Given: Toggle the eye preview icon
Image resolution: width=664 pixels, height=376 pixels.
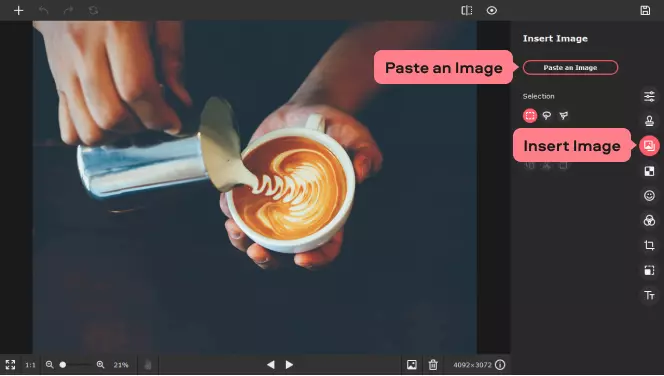Looking at the screenshot, I should pyautogui.click(x=492, y=11).
